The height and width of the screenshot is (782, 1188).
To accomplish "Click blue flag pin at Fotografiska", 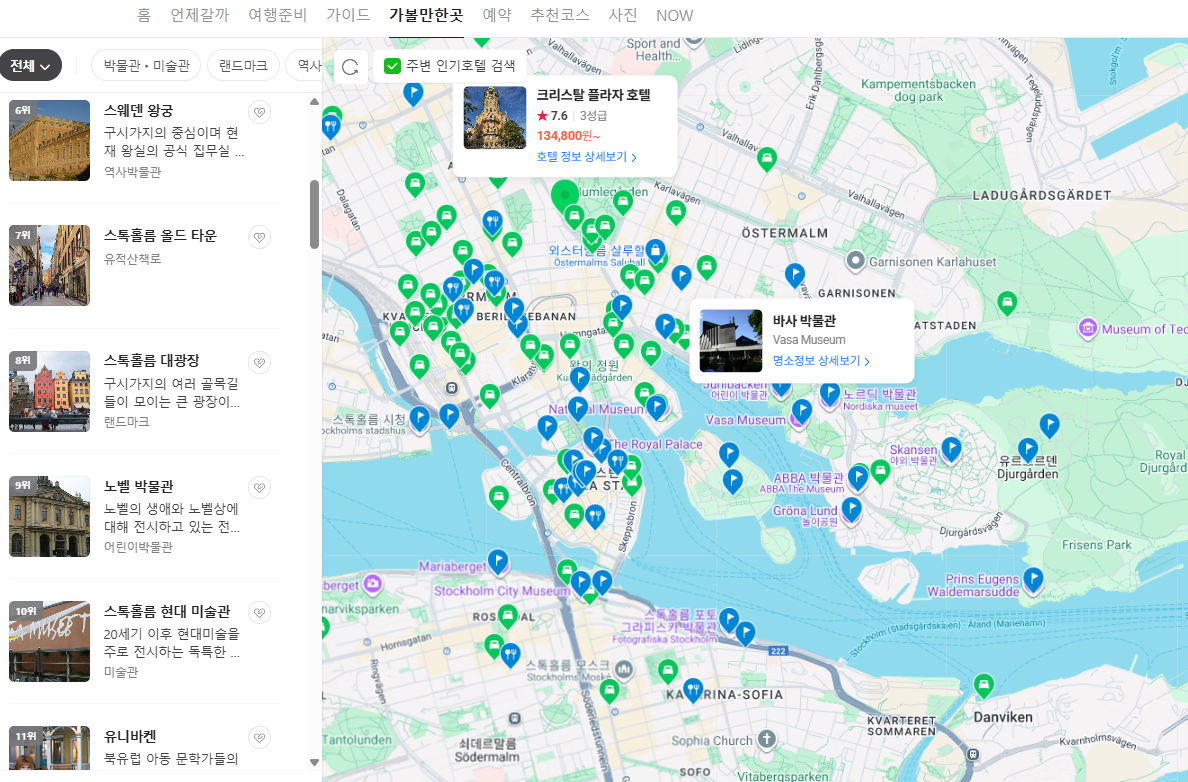I will tap(729, 620).
